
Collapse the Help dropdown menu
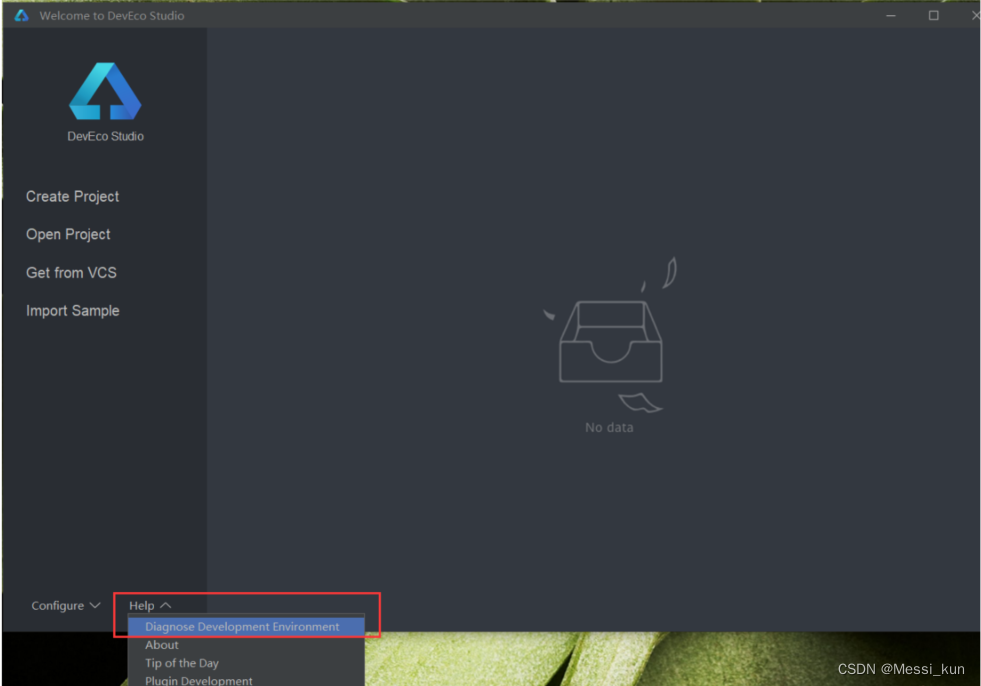(150, 606)
